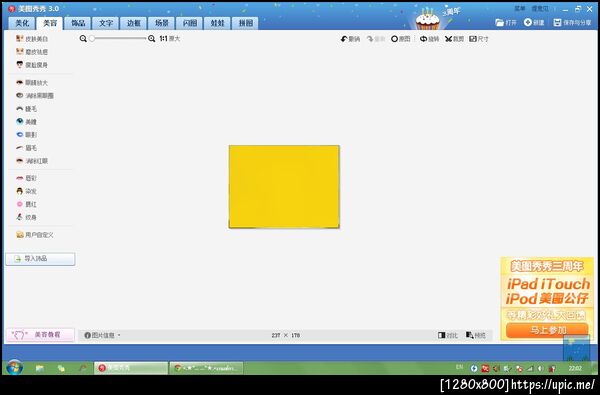Switch to the 边框 tab
The width and height of the screenshot is (600, 395).
tap(134, 23)
